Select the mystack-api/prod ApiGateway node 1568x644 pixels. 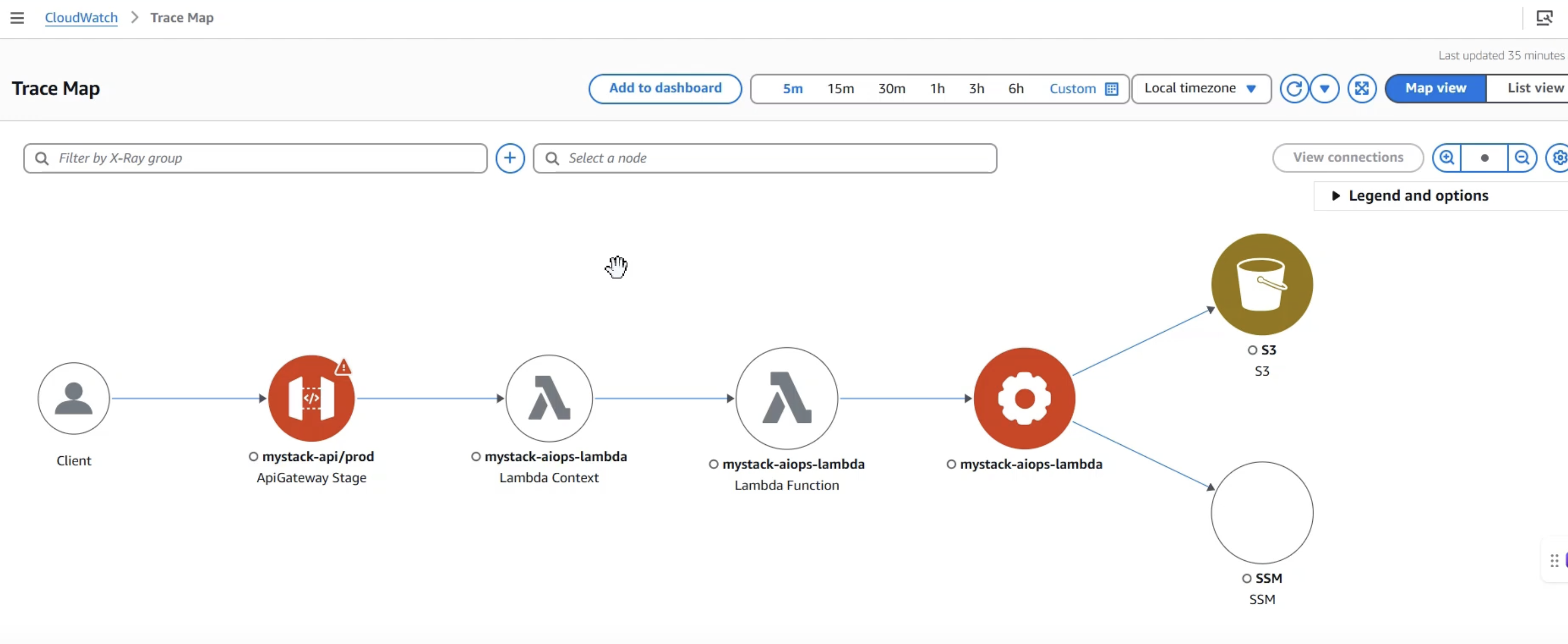coord(311,398)
